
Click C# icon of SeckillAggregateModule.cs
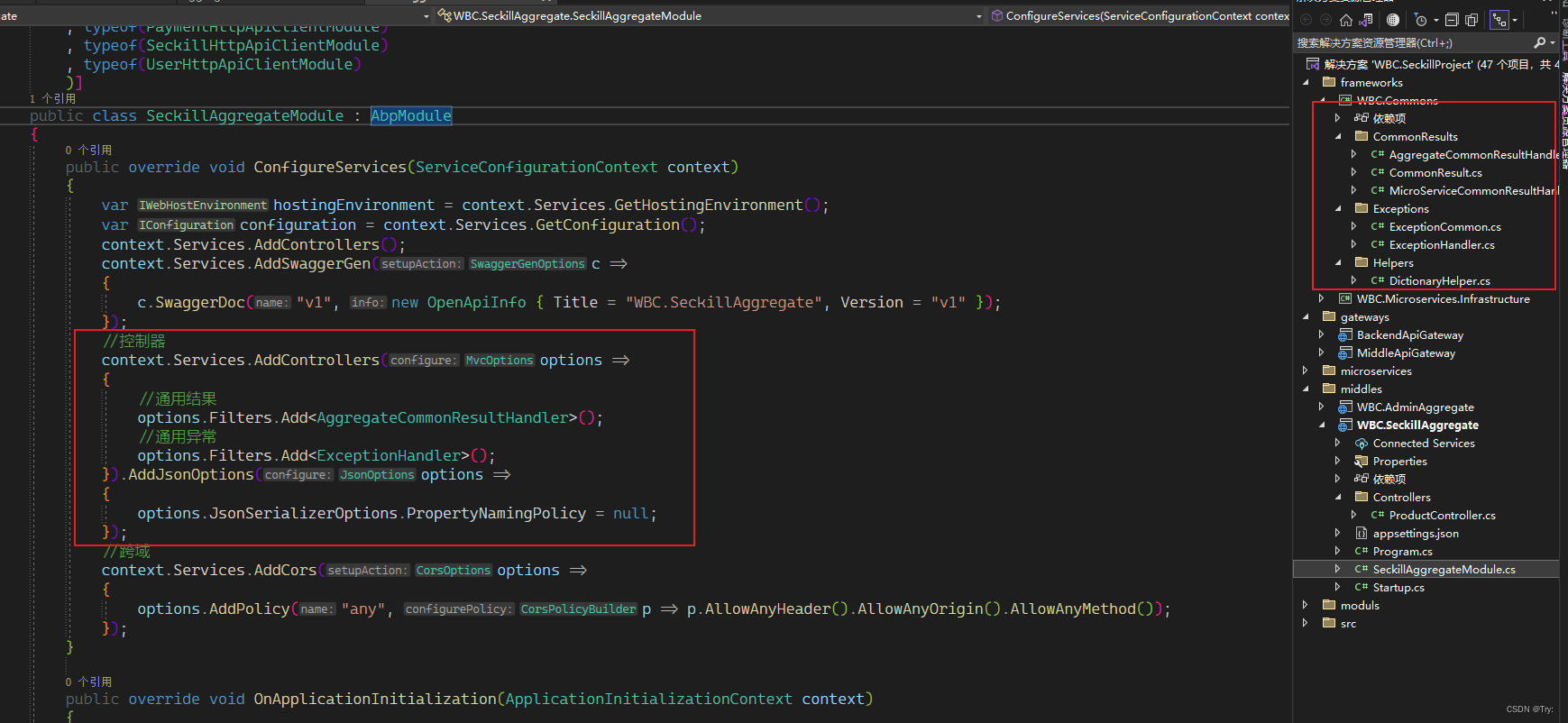click(1362, 569)
